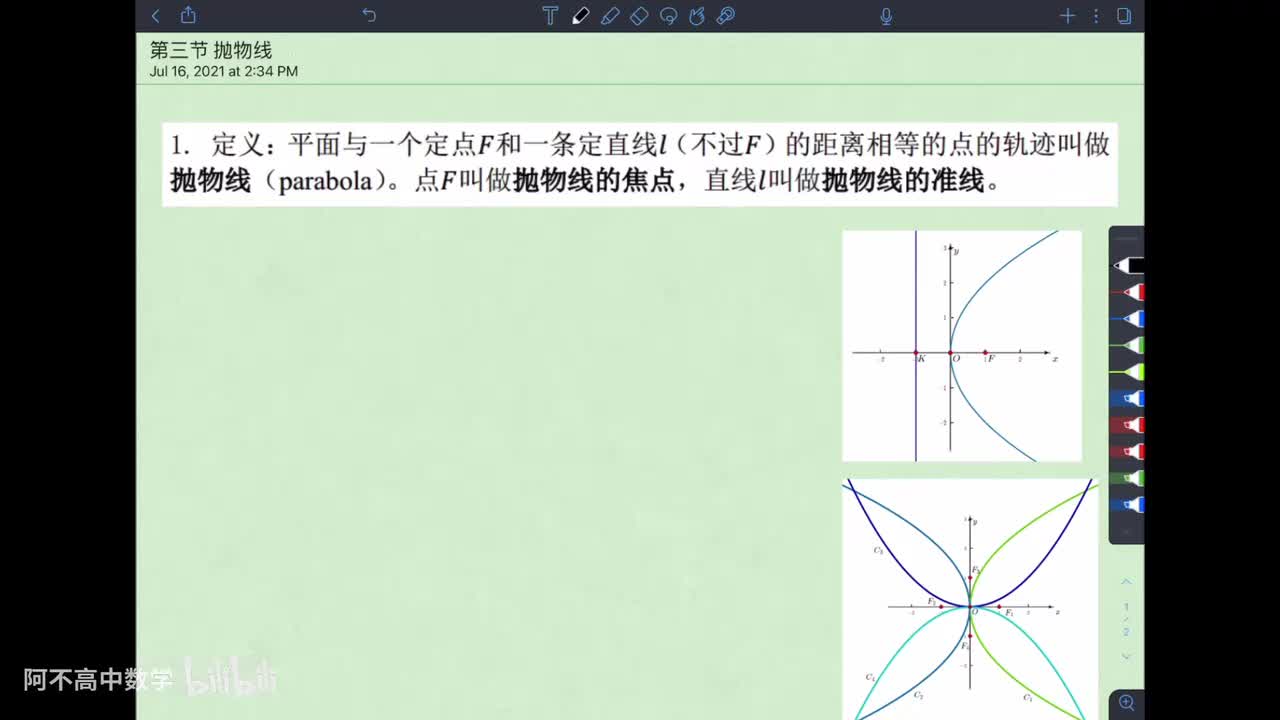The image size is (1280, 720).
Task: Click the date Jul 16, 2021 at 2:34 PM
Action: (x=224, y=71)
